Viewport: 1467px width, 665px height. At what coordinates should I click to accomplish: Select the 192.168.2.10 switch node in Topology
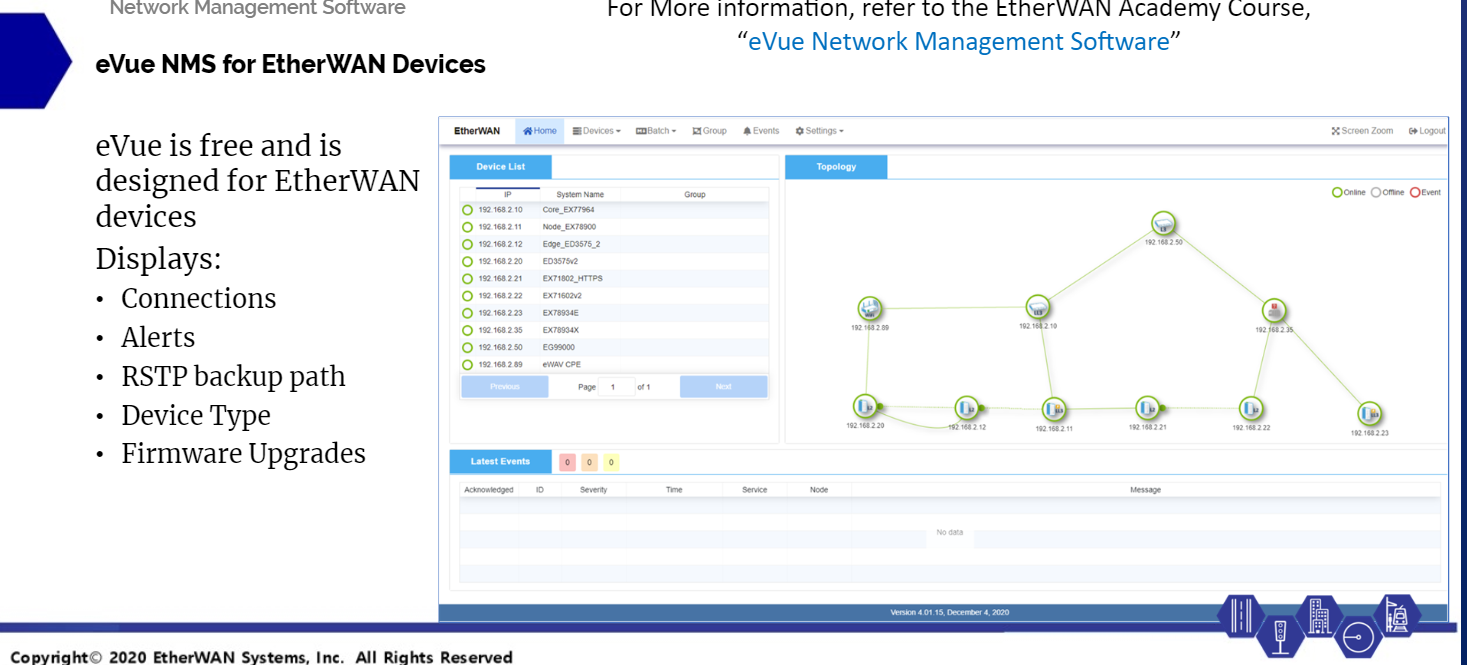[x=1038, y=308]
